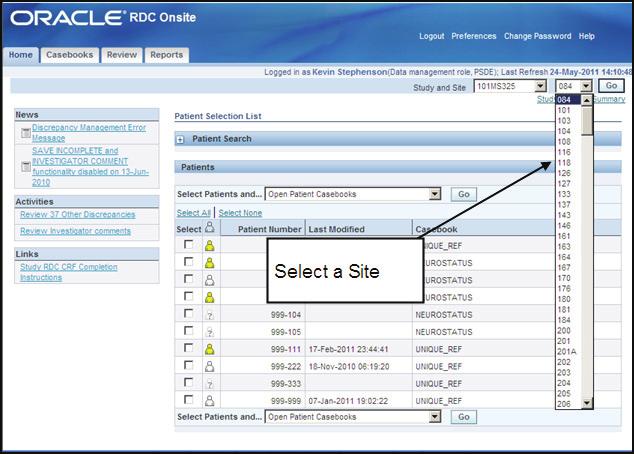Tick checkbox for patient 999-104
Image resolution: width=634 pixels, height=454 pixels.
click(x=188, y=313)
